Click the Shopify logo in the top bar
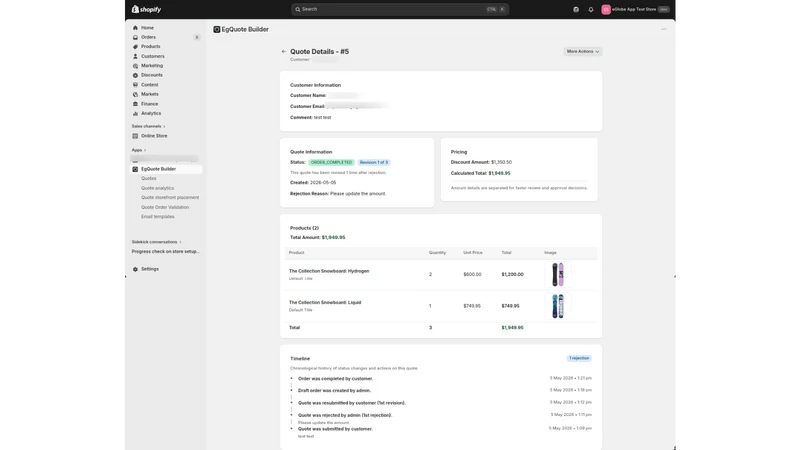800x450 pixels. coord(146,9)
